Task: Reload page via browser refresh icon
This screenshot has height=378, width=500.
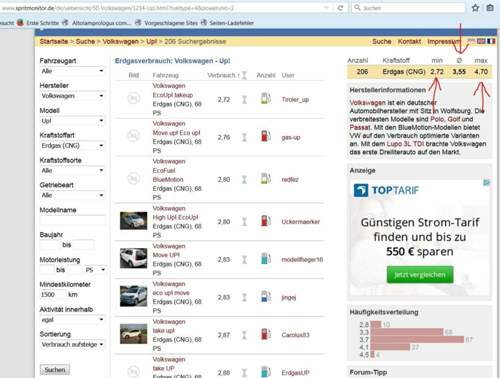Action: click(340, 8)
